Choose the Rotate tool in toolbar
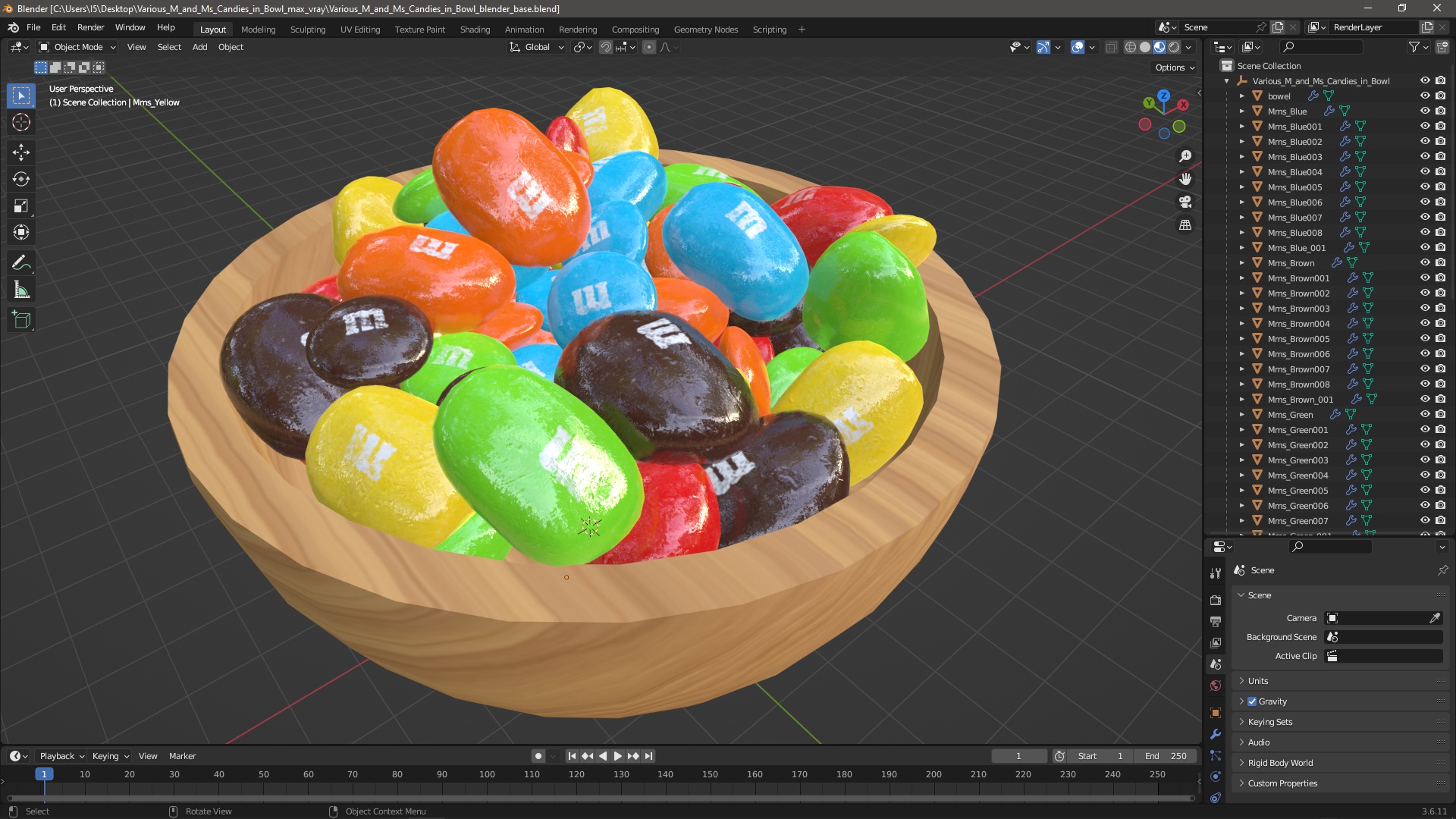This screenshot has height=819, width=1456. [x=21, y=179]
